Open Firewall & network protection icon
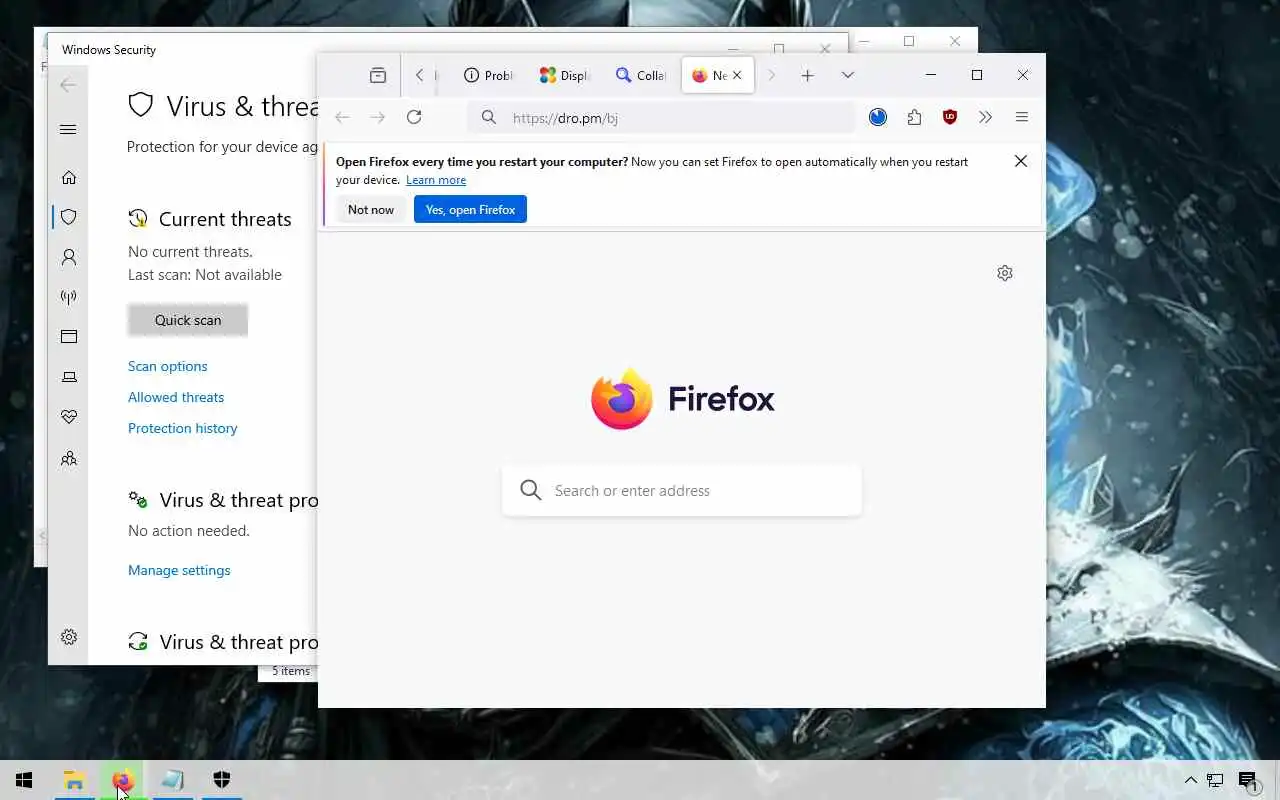Viewport: 1280px width, 800px height. 69,297
